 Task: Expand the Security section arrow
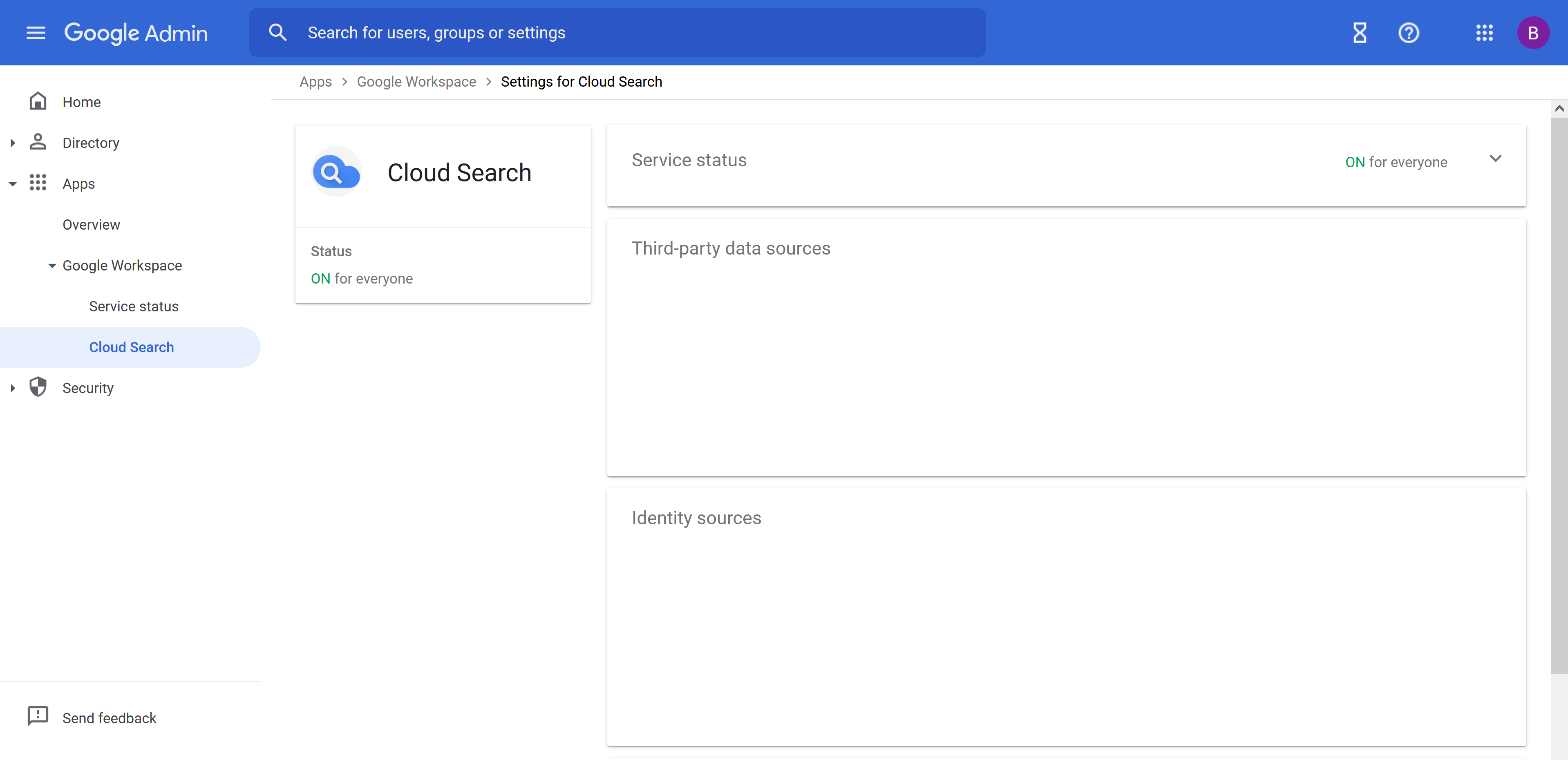pyautogui.click(x=13, y=388)
